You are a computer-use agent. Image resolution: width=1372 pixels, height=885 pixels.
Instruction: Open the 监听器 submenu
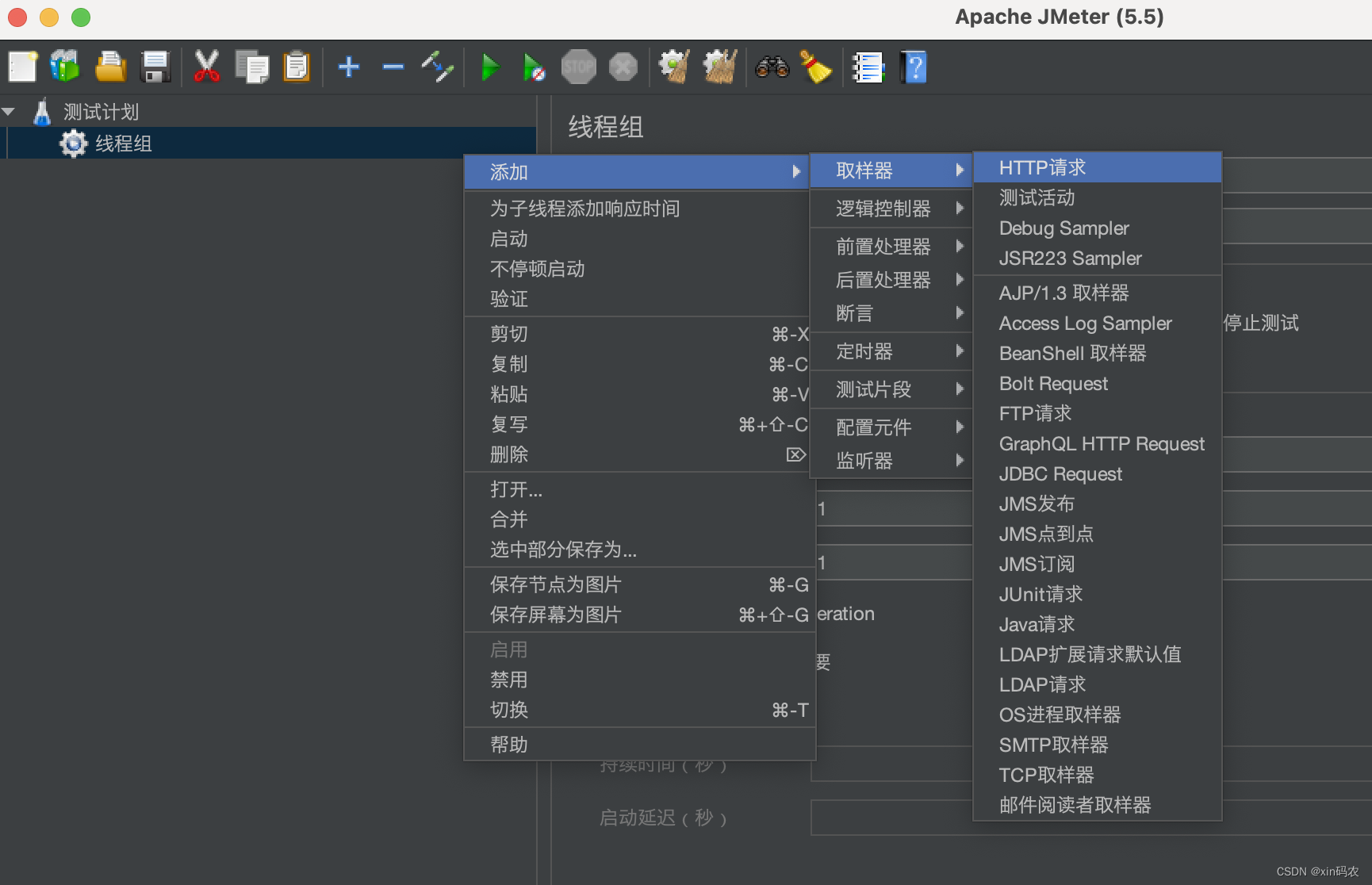(864, 461)
